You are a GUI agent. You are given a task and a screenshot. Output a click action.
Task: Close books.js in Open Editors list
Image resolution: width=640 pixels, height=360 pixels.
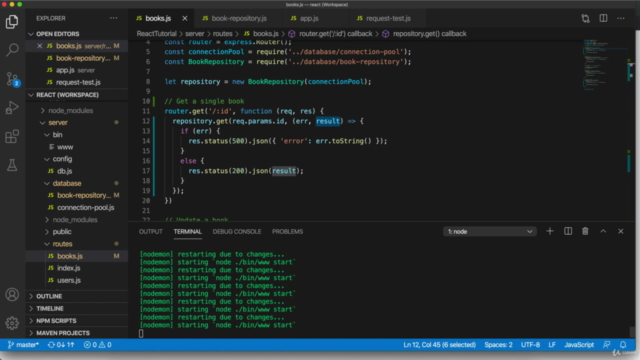click(40, 46)
